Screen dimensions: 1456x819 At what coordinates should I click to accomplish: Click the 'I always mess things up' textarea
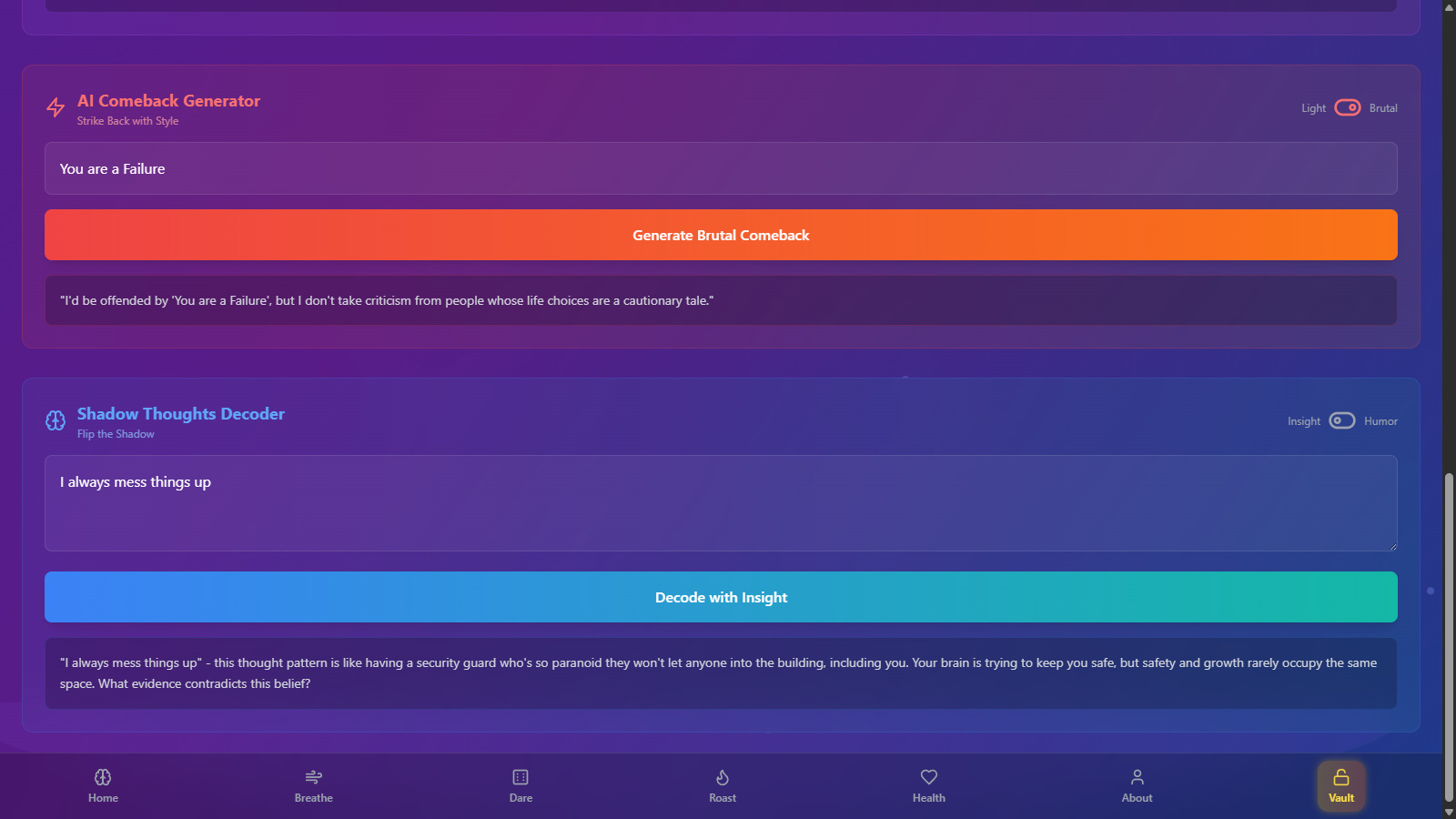pyautogui.click(x=721, y=503)
